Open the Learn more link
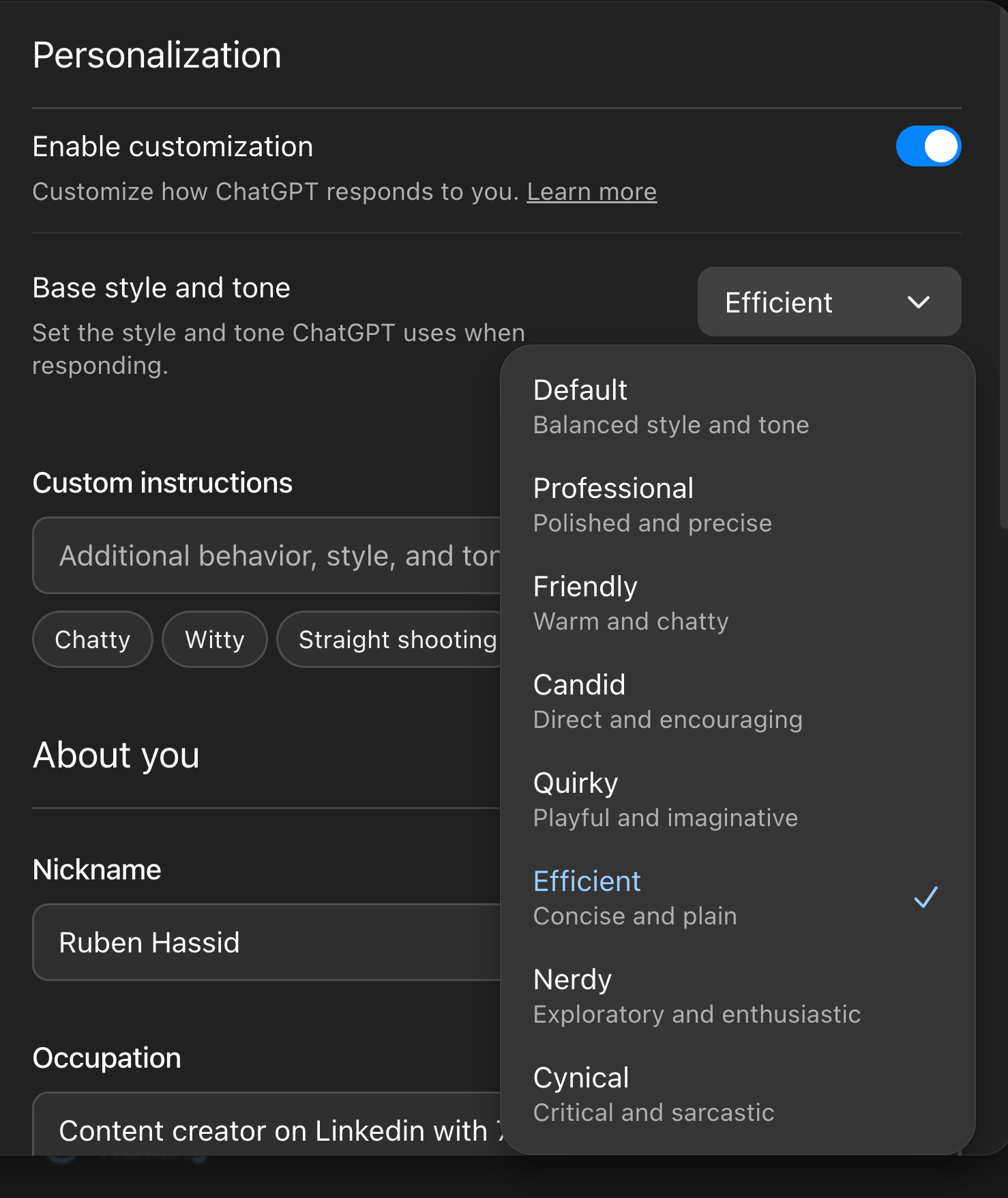1008x1198 pixels. (591, 192)
